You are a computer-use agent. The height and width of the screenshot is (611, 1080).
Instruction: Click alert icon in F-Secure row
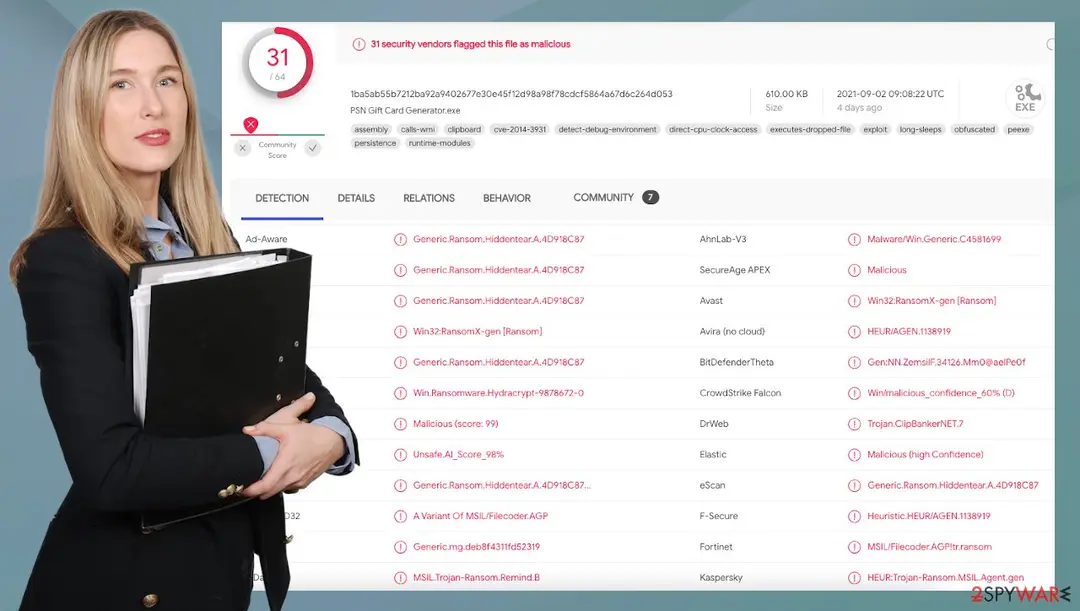854,516
